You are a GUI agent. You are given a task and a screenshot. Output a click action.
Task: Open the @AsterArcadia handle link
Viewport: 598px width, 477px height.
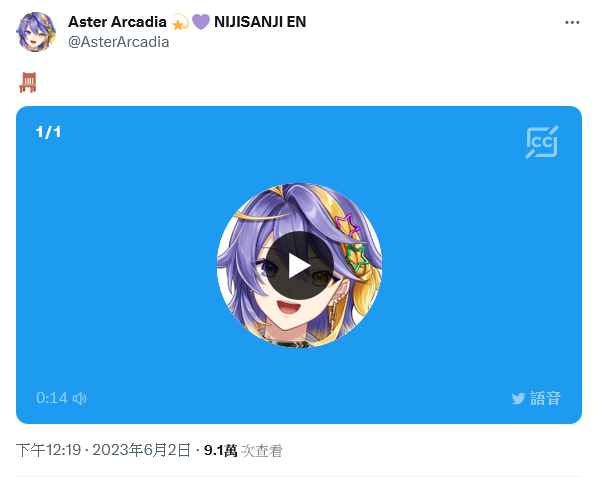tap(119, 42)
